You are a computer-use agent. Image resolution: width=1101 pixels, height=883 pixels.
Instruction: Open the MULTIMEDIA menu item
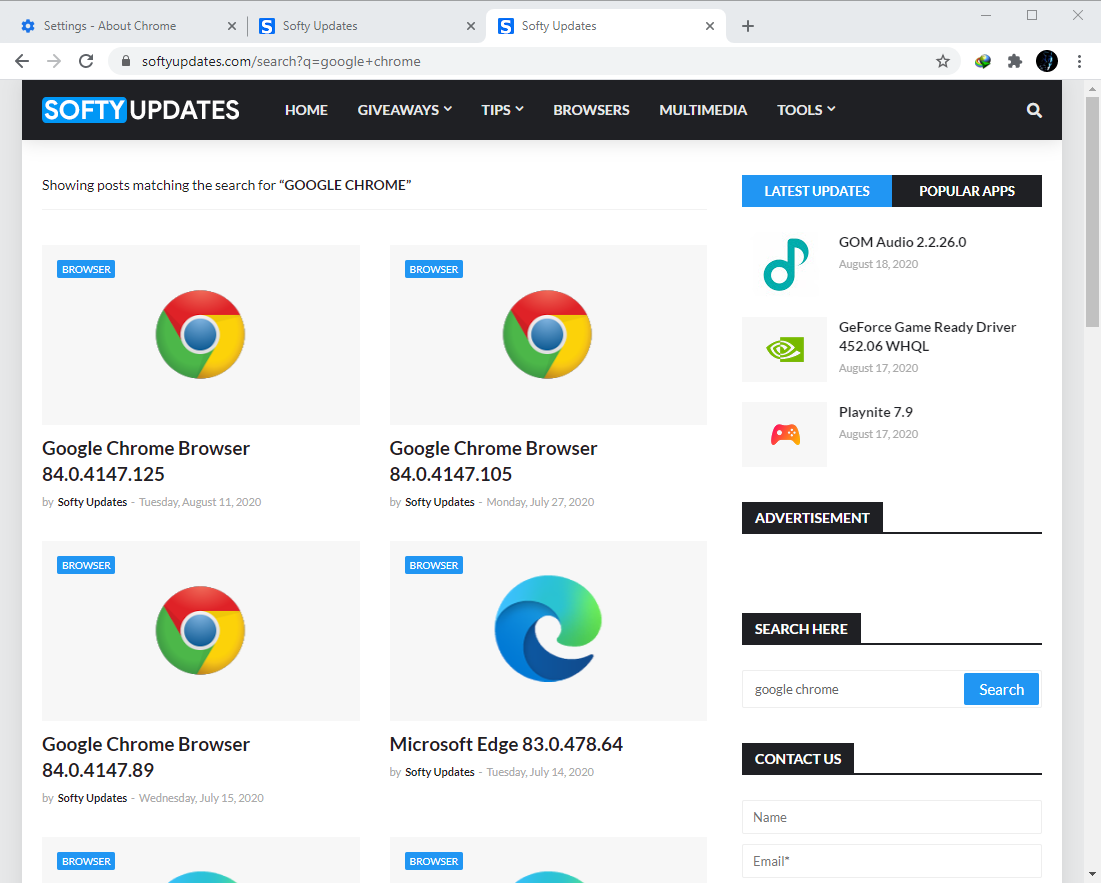click(703, 110)
